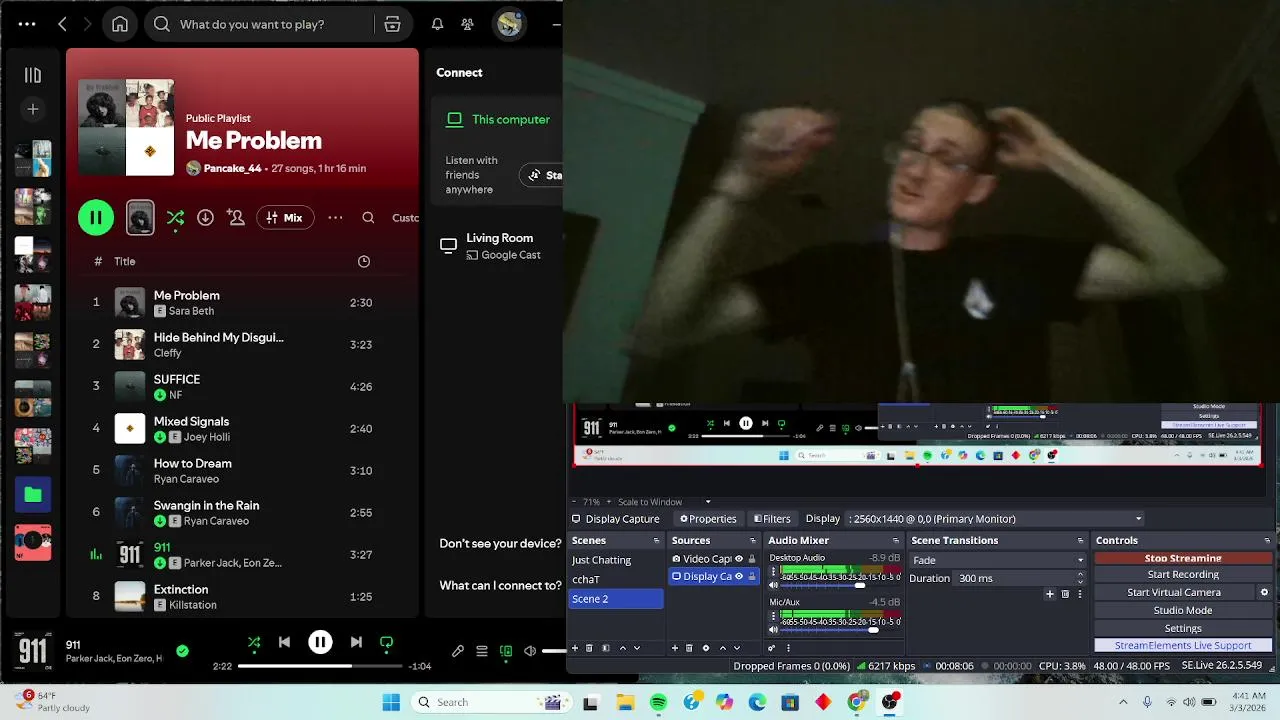Viewport: 1280px width, 720px height.
Task: Open StreamElements Live Support
Action: tap(1183, 646)
